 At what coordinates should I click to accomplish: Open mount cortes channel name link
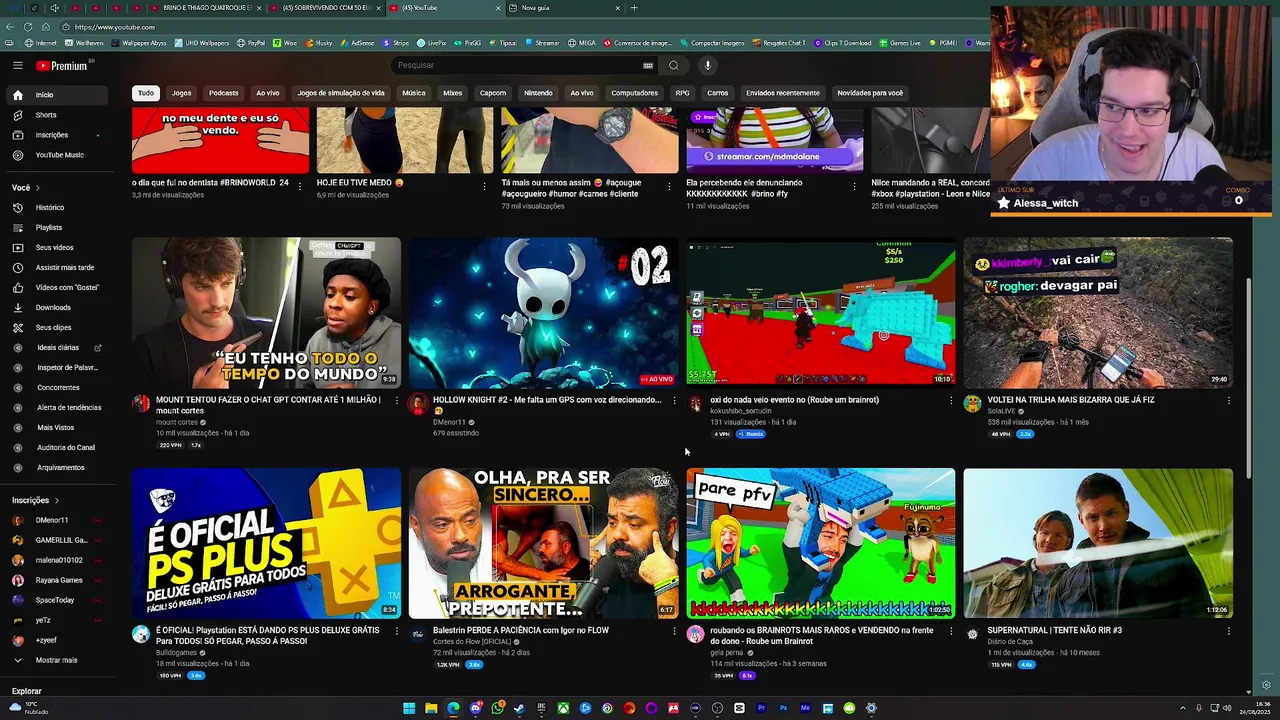coord(177,422)
